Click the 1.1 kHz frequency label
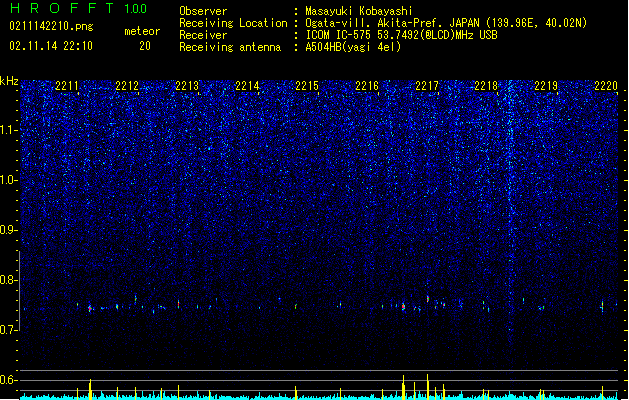Screen dimensions: 629x400 click(x=9, y=130)
